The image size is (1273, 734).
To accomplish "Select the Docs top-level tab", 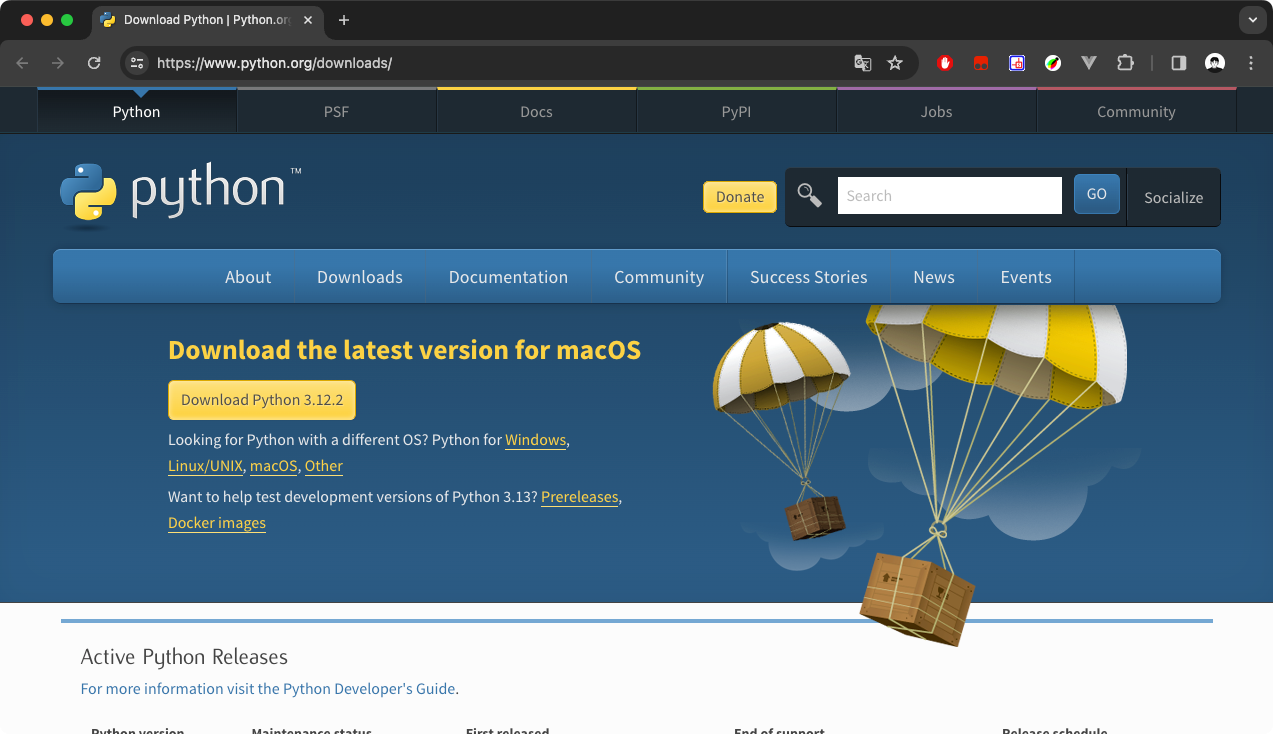I will 536,112.
